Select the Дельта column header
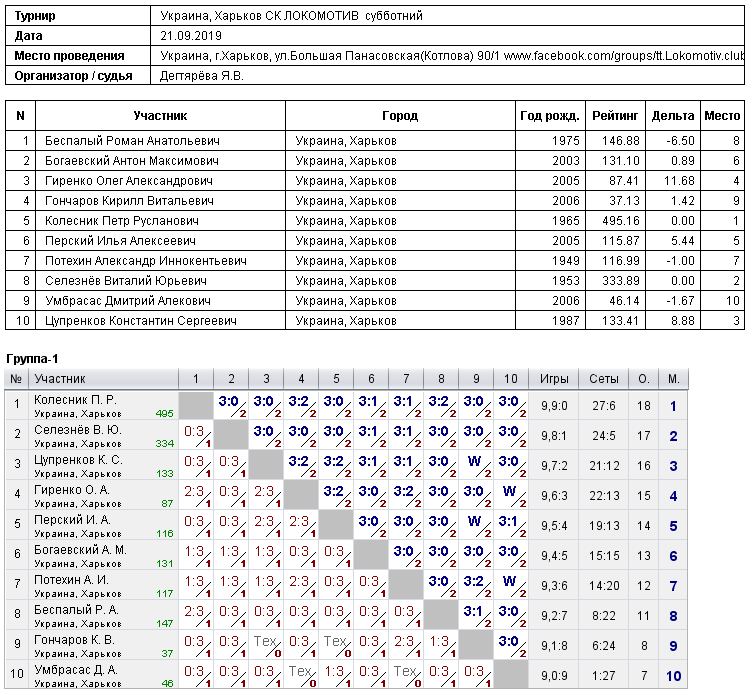Screen dimensions: 750x694 tap(673, 116)
